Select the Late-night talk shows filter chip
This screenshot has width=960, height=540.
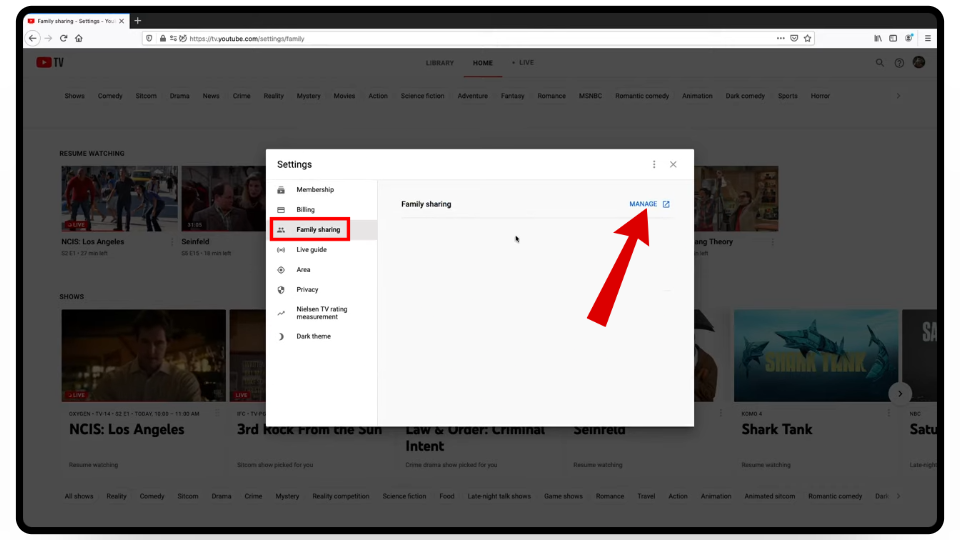pos(499,497)
